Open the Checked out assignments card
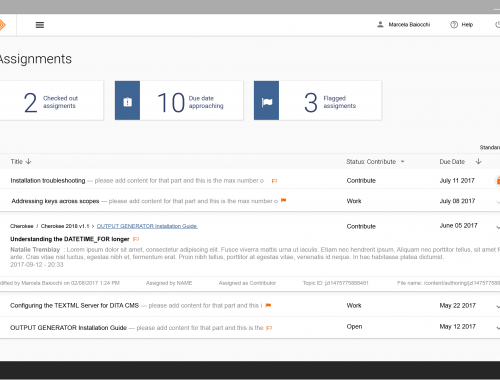 pos(51,100)
